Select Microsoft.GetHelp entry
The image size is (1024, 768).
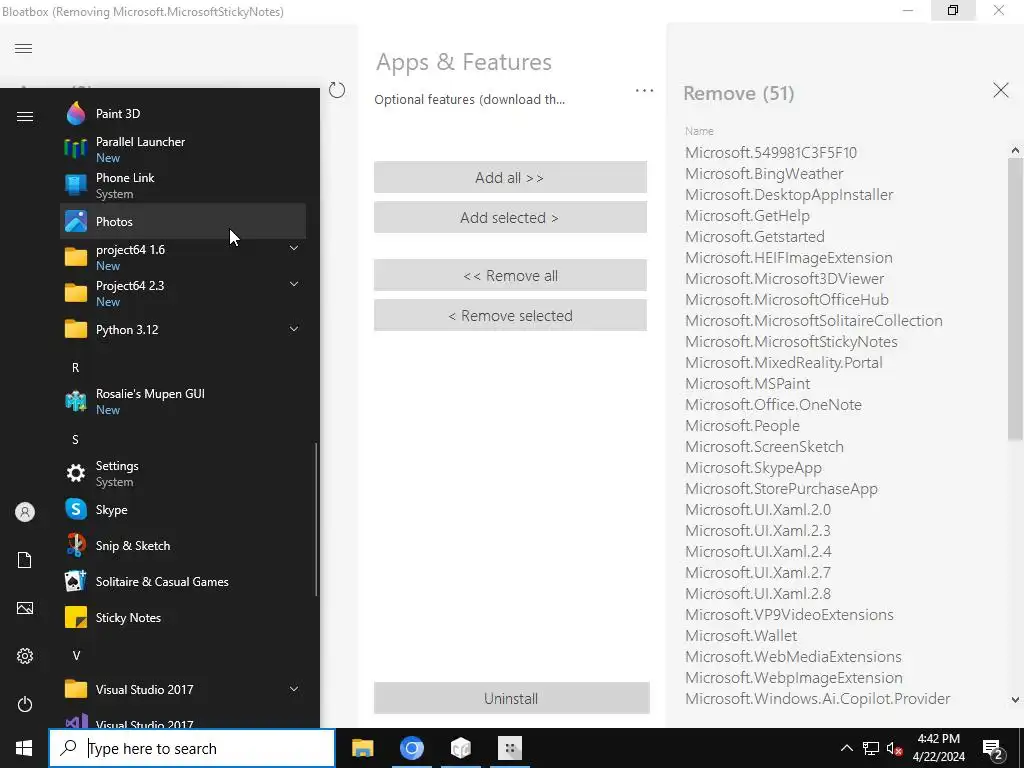[x=747, y=216]
